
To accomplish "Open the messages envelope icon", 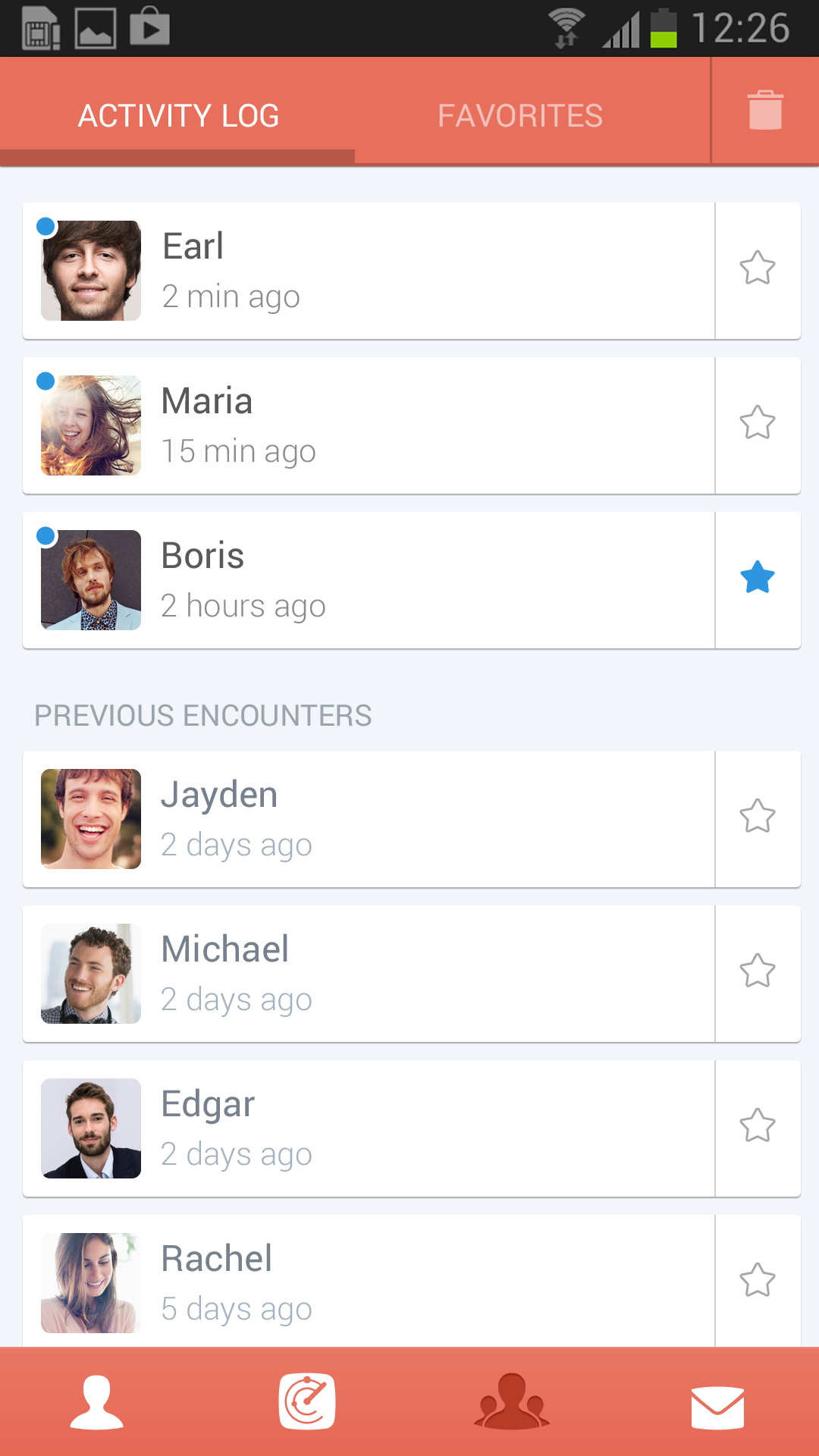I will coord(717,1407).
